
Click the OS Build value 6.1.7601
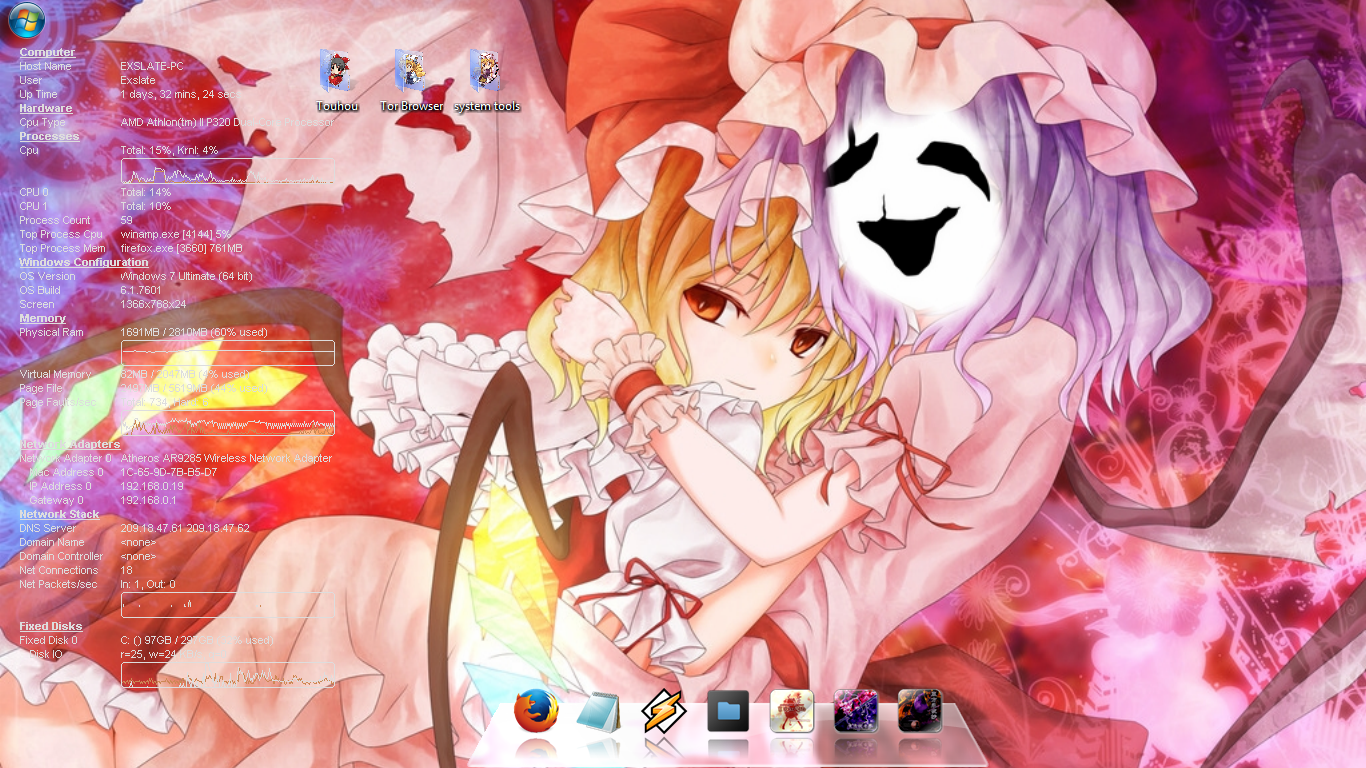pyautogui.click(x=141, y=290)
